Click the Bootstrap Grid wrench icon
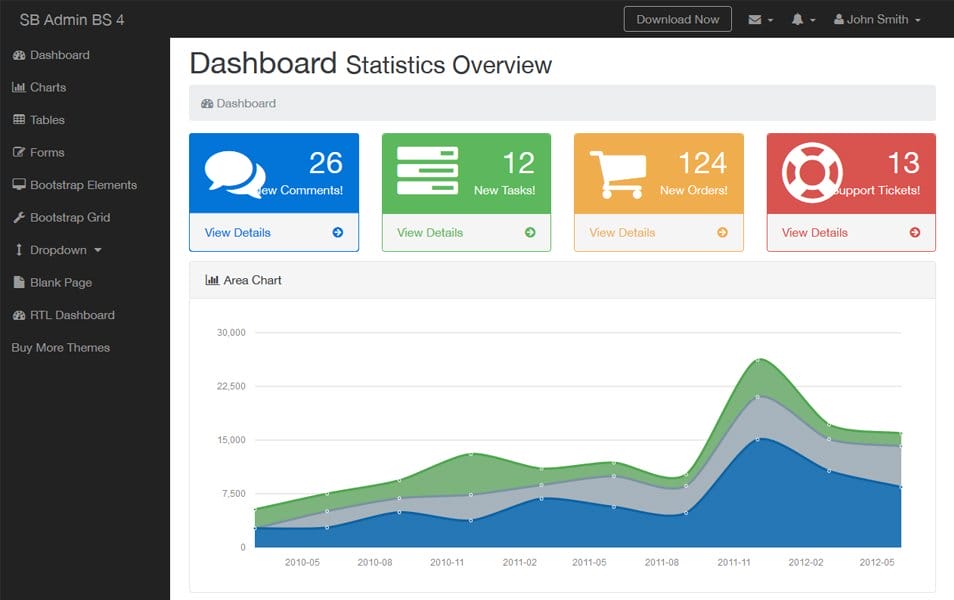954x600 pixels. [18, 217]
